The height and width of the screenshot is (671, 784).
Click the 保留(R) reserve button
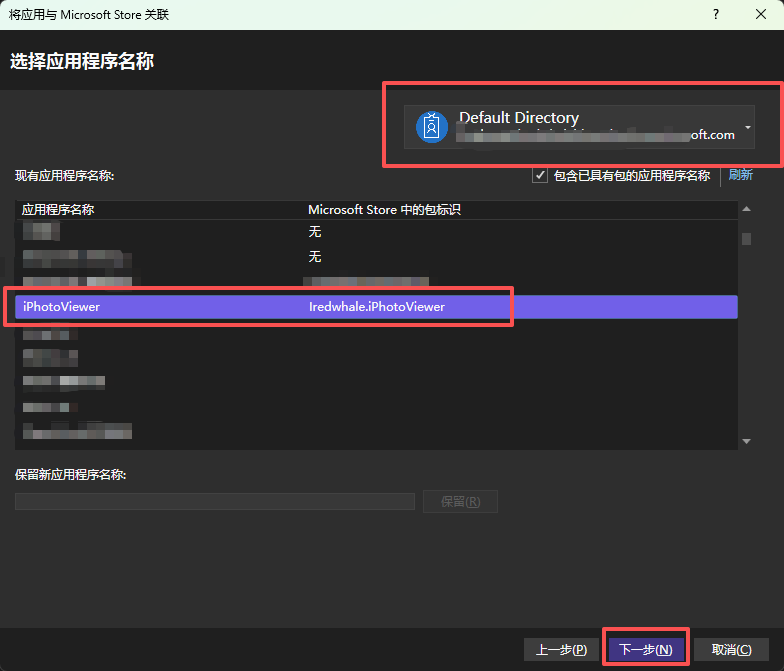(x=460, y=502)
